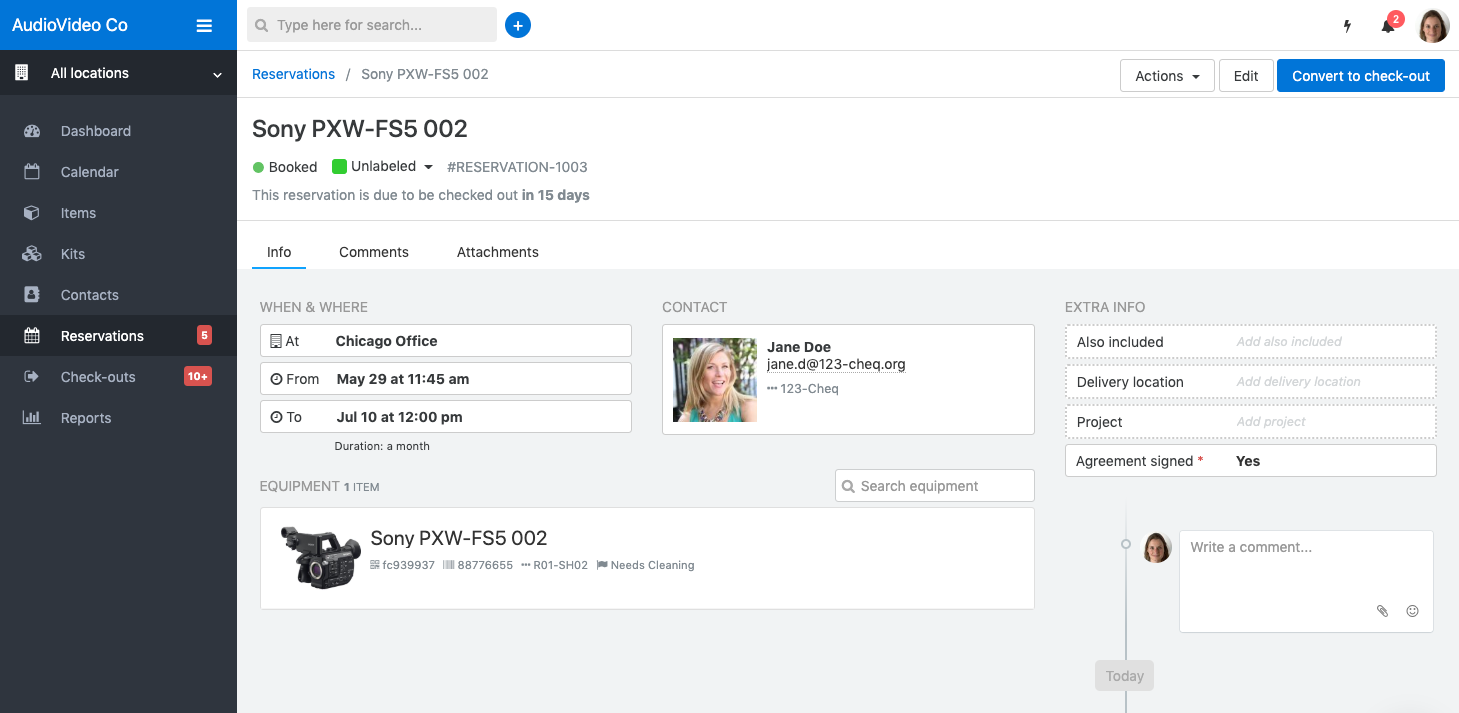This screenshot has width=1459, height=713.
Task: Expand the All locations dropdown
Action: 118,73
